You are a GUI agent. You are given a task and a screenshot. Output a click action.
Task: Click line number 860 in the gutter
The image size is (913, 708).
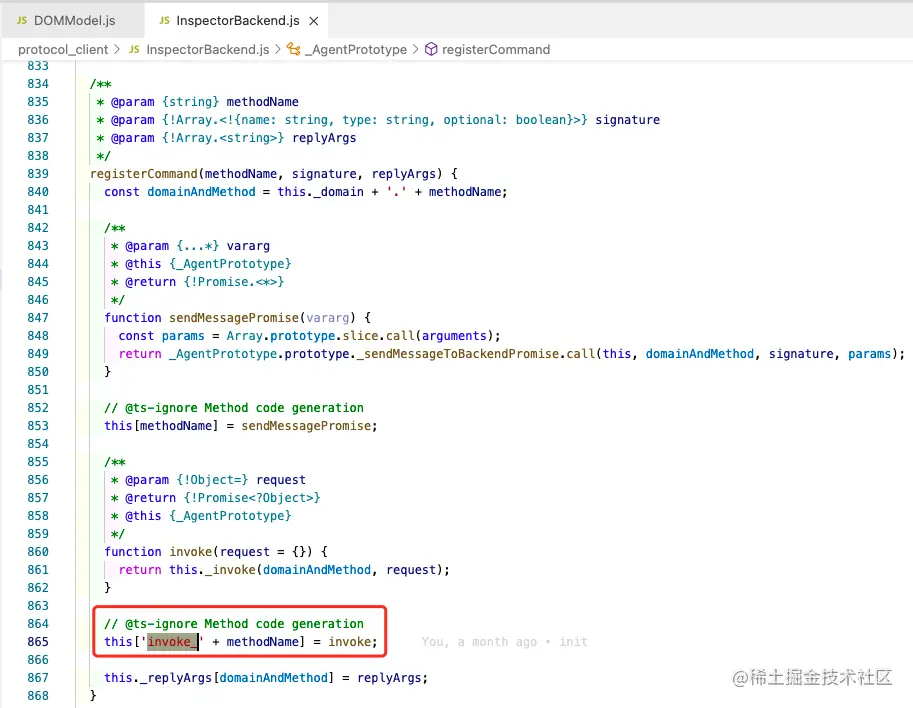point(38,552)
